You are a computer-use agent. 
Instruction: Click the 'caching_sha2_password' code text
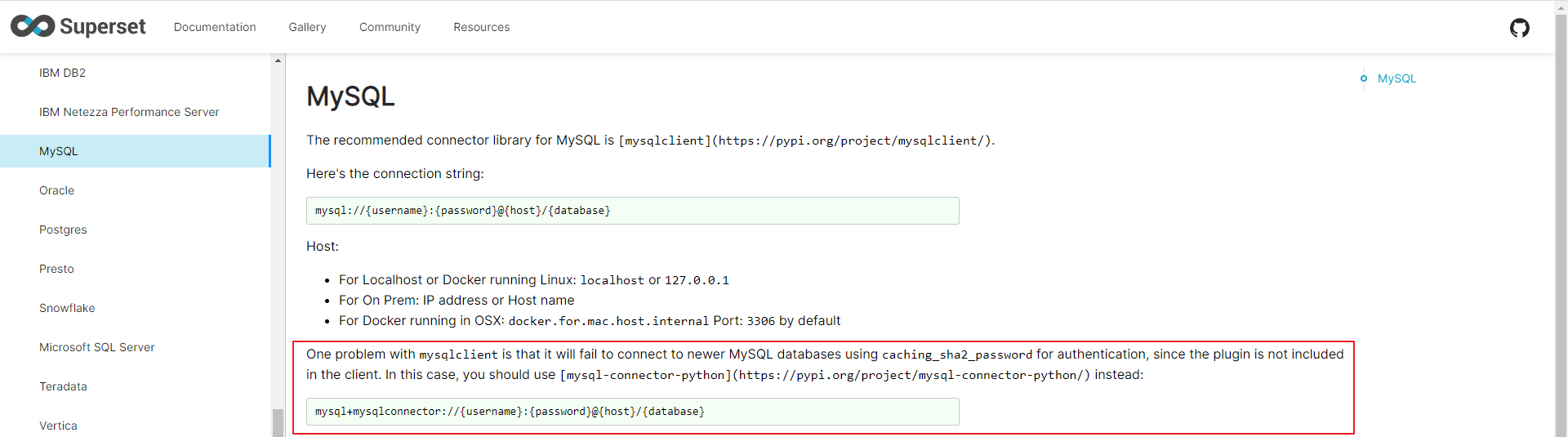point(957,355)
